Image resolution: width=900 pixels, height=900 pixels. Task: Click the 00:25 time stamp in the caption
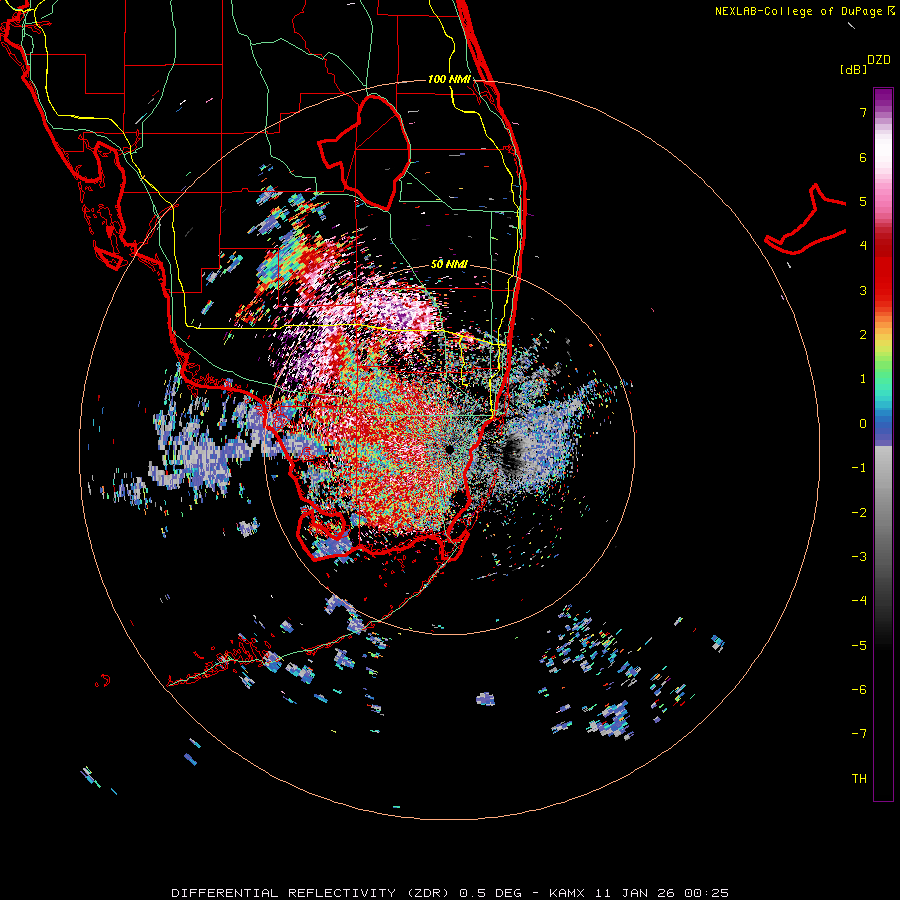click(707, 893)
